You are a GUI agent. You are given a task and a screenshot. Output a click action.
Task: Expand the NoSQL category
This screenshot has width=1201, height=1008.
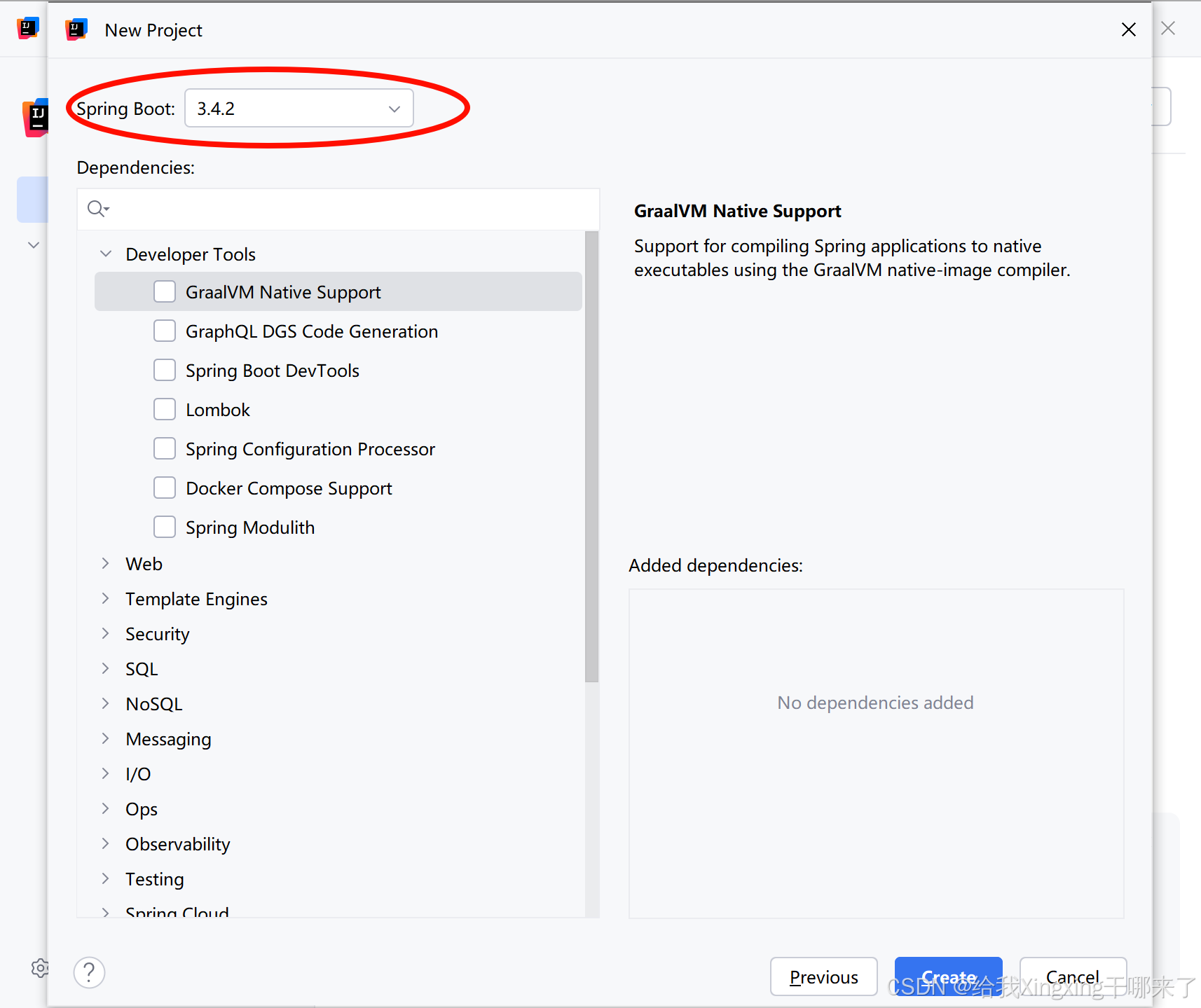tap(106, 703)
